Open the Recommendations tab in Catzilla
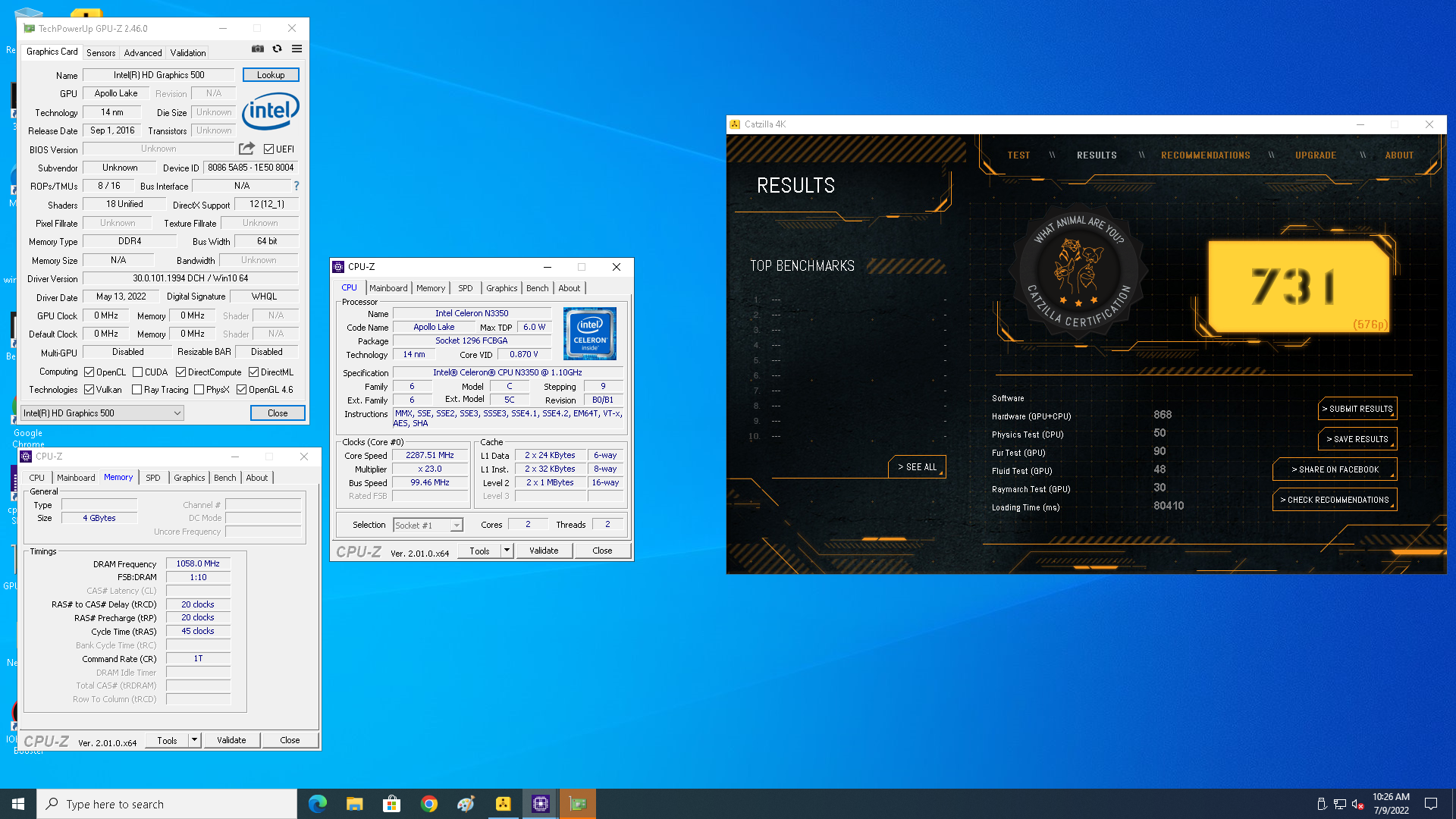 coord(1205,155)
